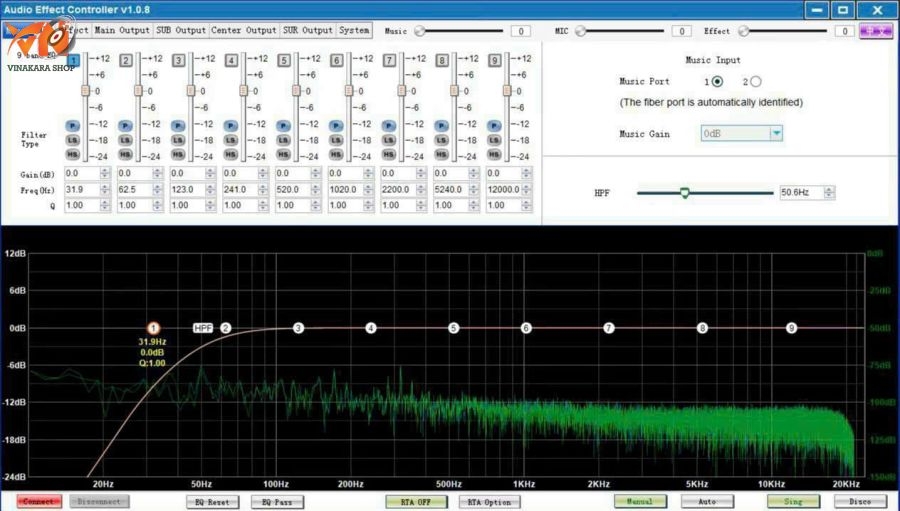Toggle the RTA OFF button
This screenshot has width=900, height=511.
coord(416,502)
